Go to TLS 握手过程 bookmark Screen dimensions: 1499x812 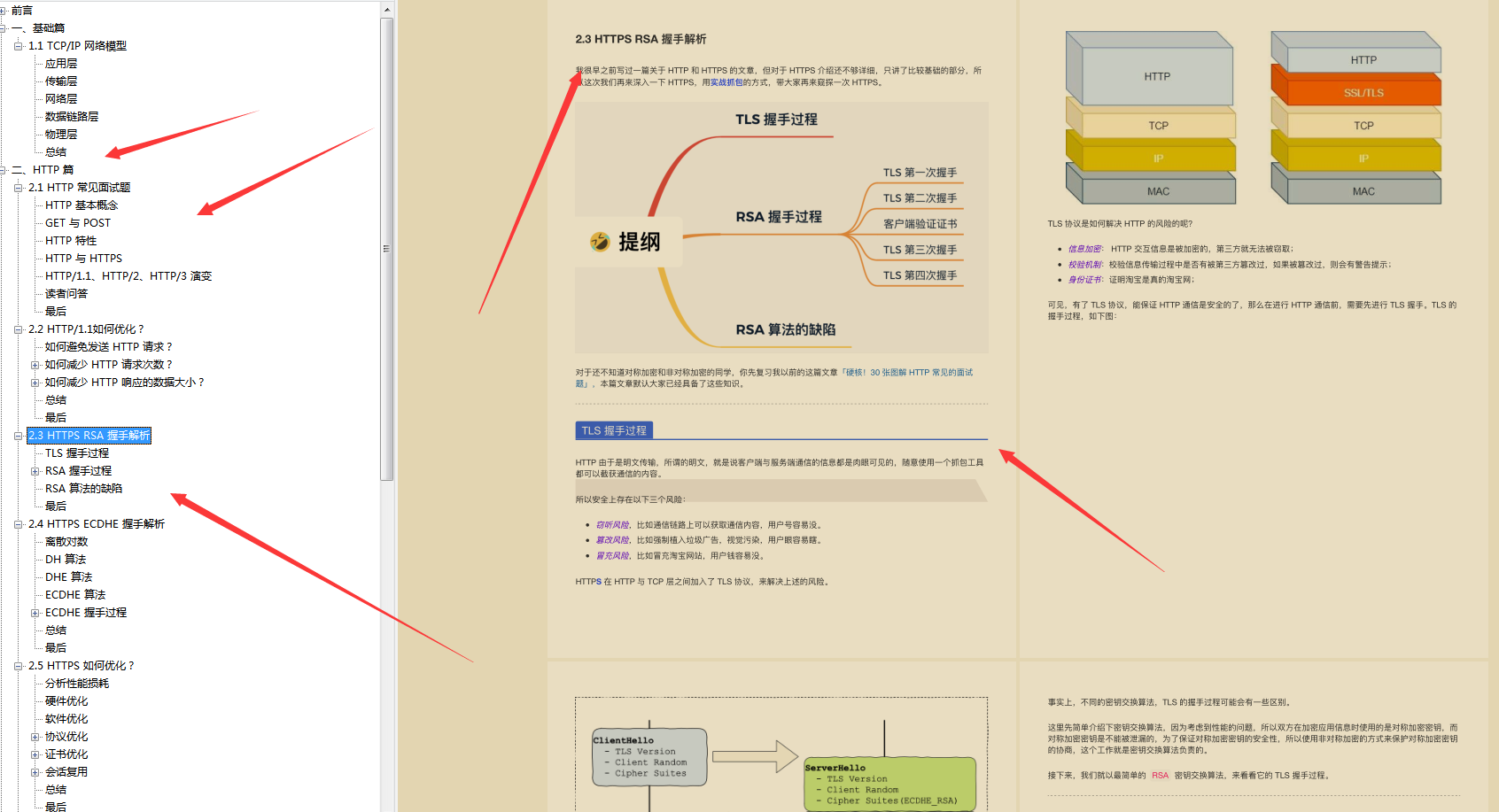pos(77,453)
